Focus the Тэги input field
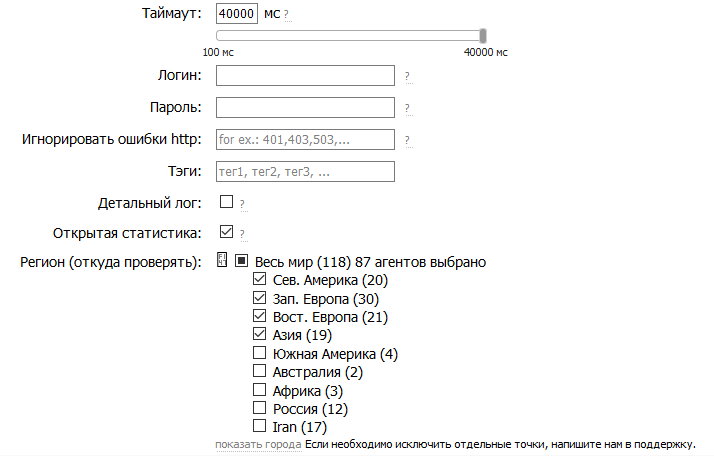 pyautogui.click(x=305, y=172)
